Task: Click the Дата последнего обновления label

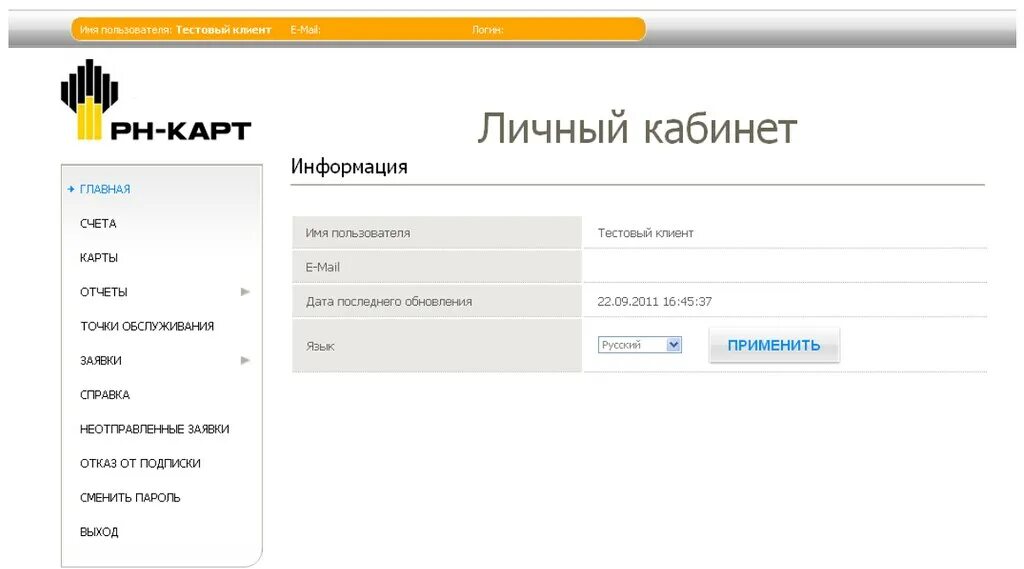Action: point(389,302)
